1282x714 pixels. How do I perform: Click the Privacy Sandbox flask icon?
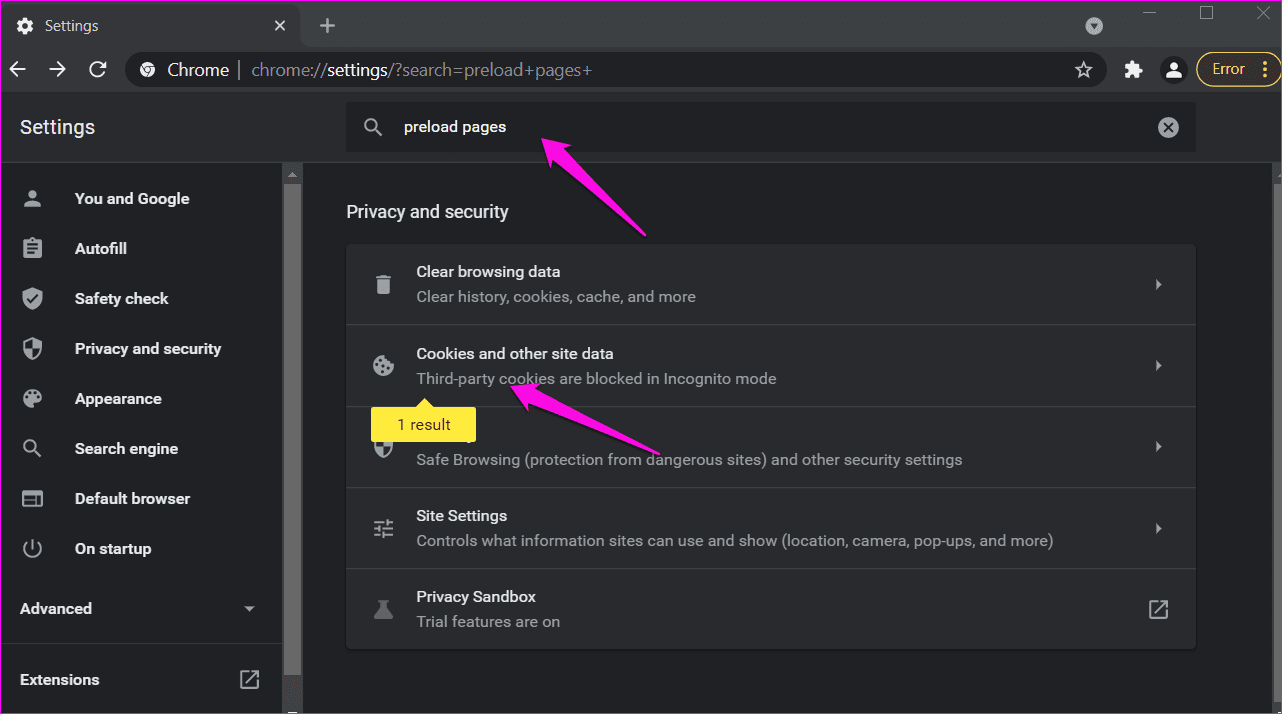[x=383, y=609]
